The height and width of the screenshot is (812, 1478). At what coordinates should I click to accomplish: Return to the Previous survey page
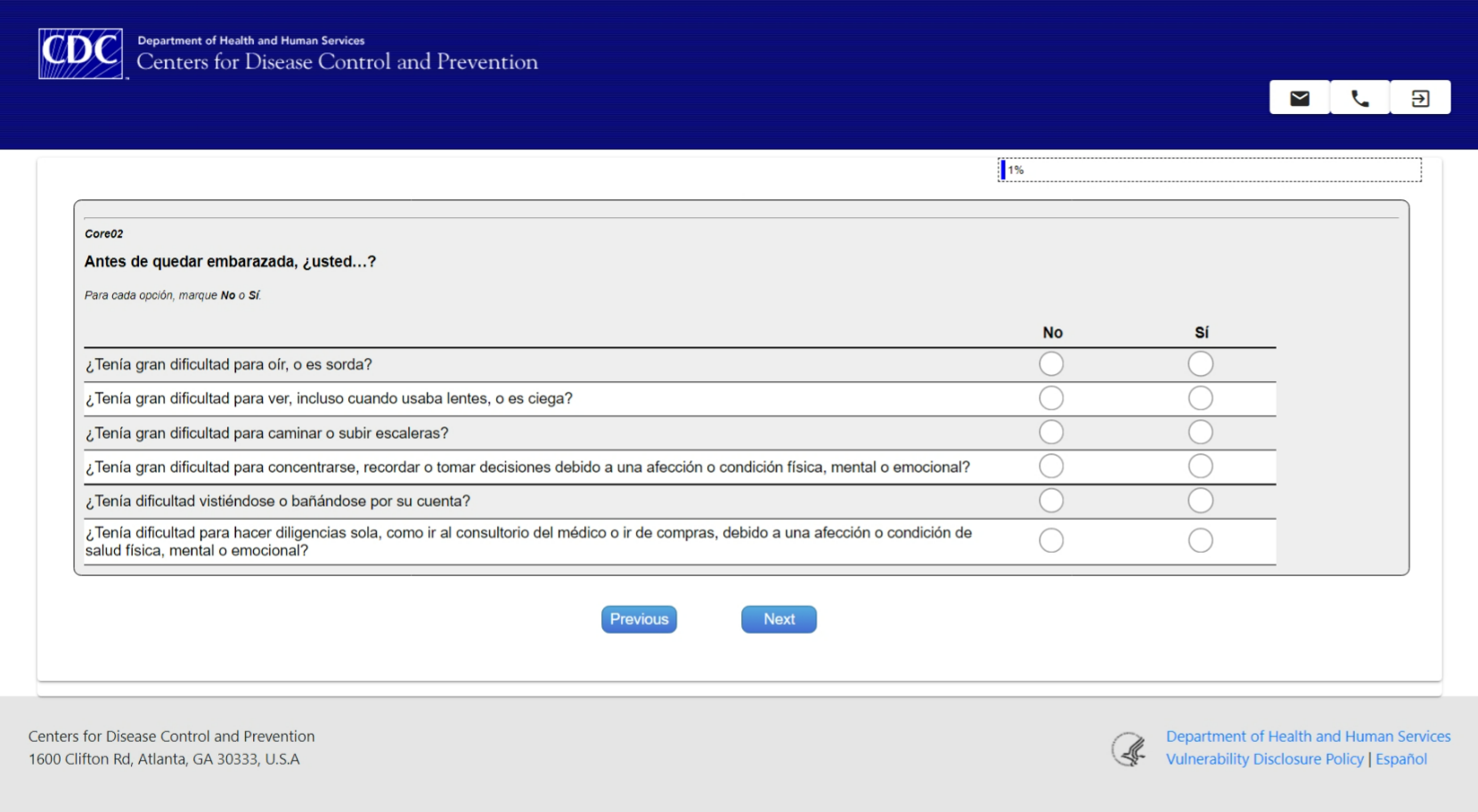639,620
